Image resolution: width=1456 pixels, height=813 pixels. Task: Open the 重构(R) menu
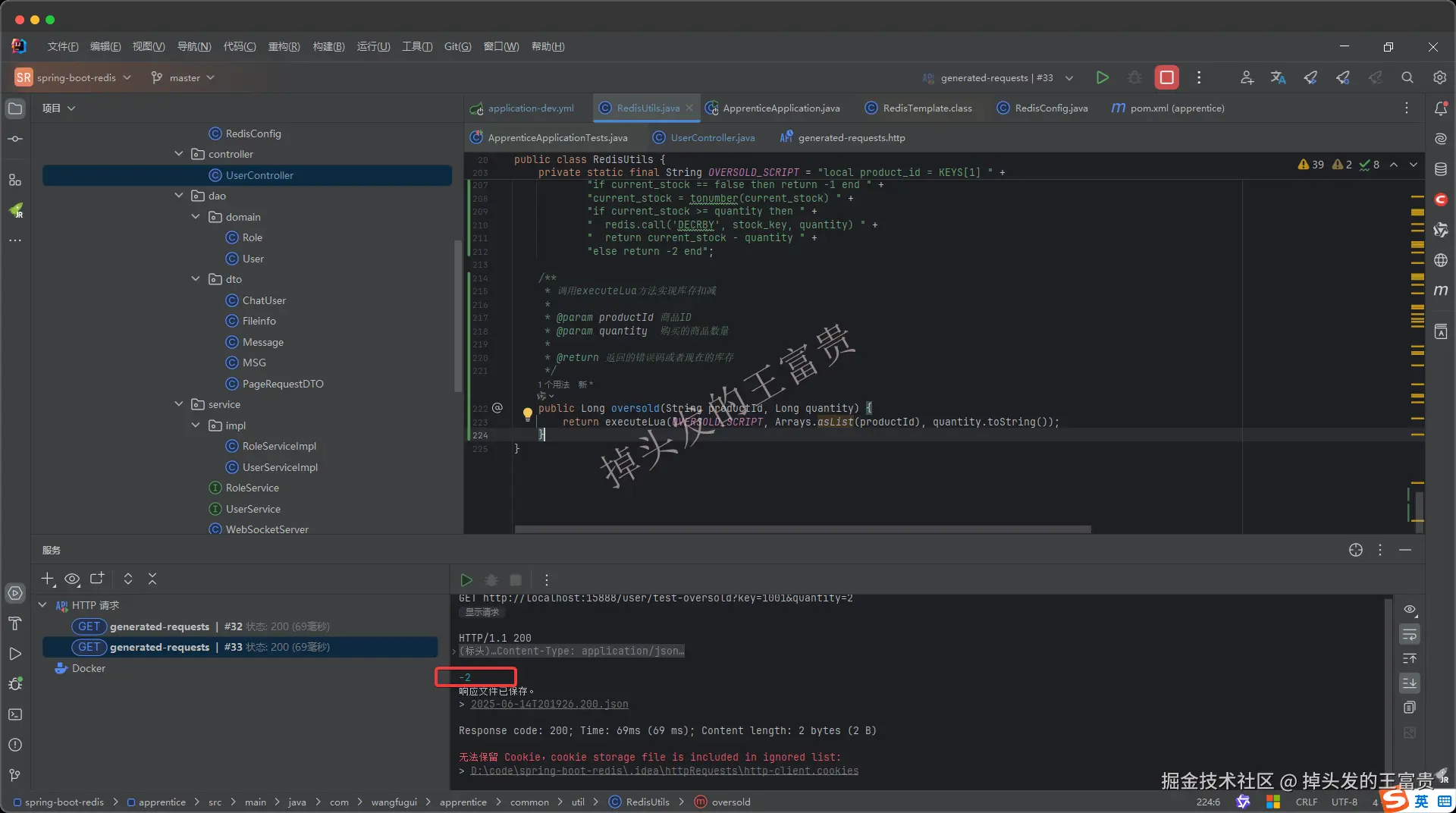coord(284,46)
